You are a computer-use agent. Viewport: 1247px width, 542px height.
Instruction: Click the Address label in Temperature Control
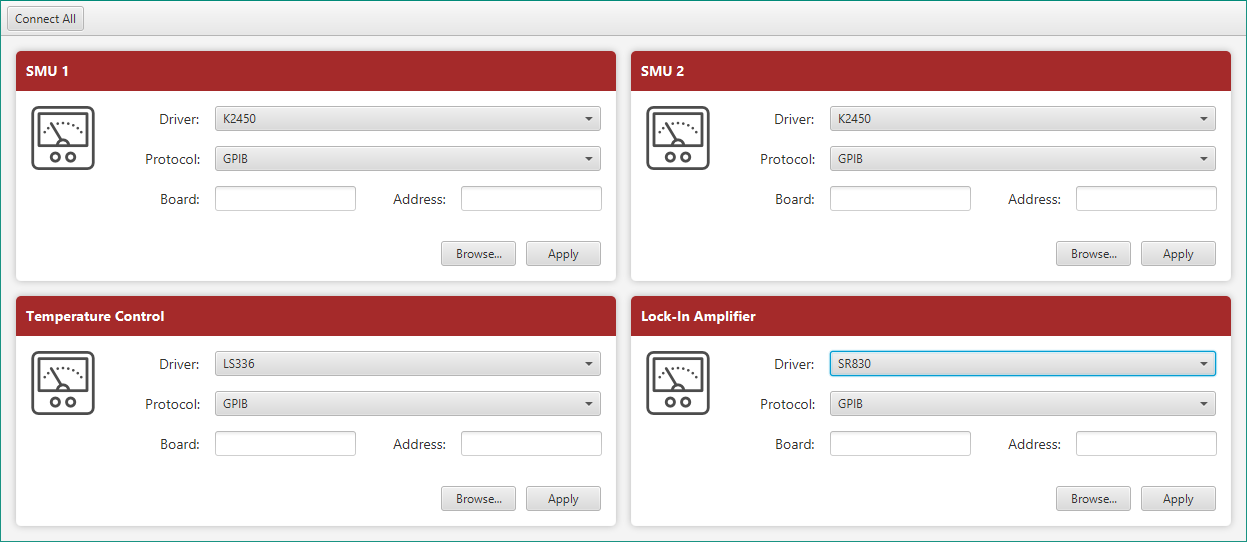(x=419, y=444)
